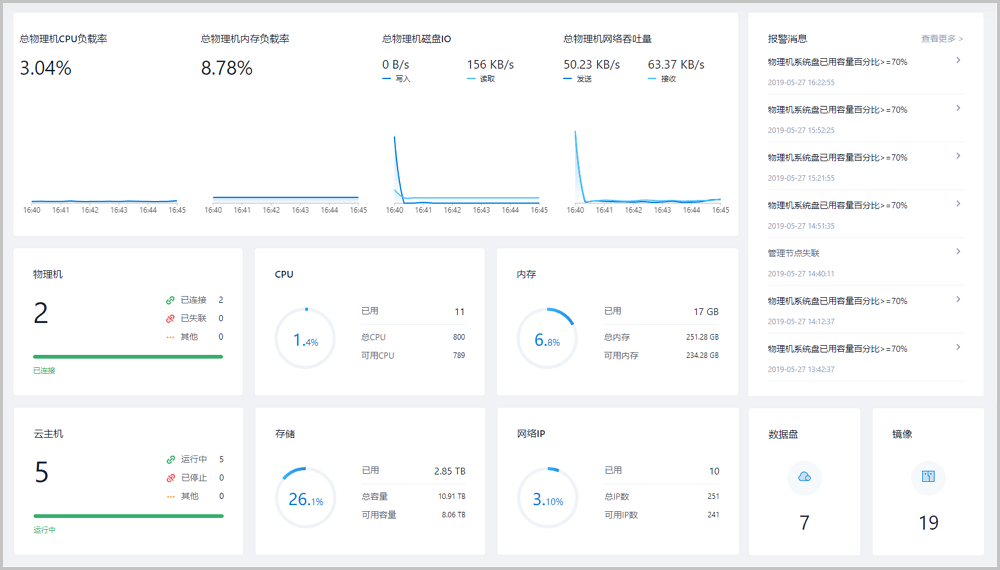Click the red 已停止 status icon
The height and width of the screenshot is (570, 1000).
pos(171,478)
